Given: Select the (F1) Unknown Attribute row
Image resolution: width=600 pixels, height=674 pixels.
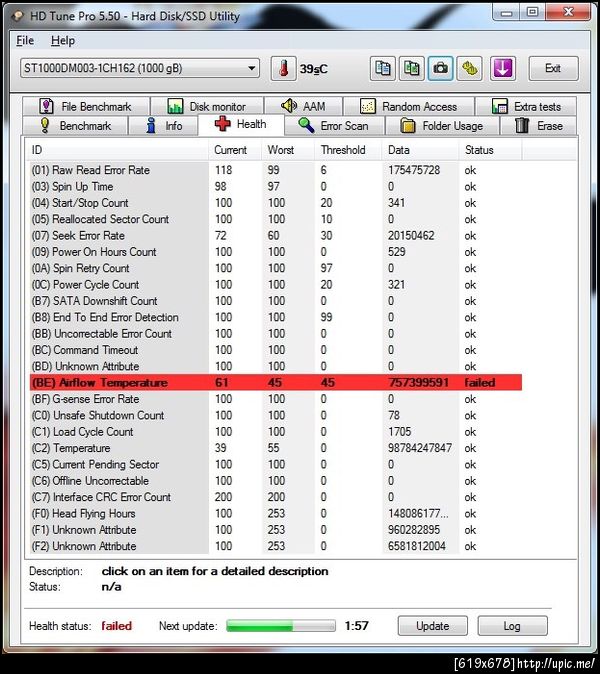Looking at the screenshot, I should (x=276, y=530).
